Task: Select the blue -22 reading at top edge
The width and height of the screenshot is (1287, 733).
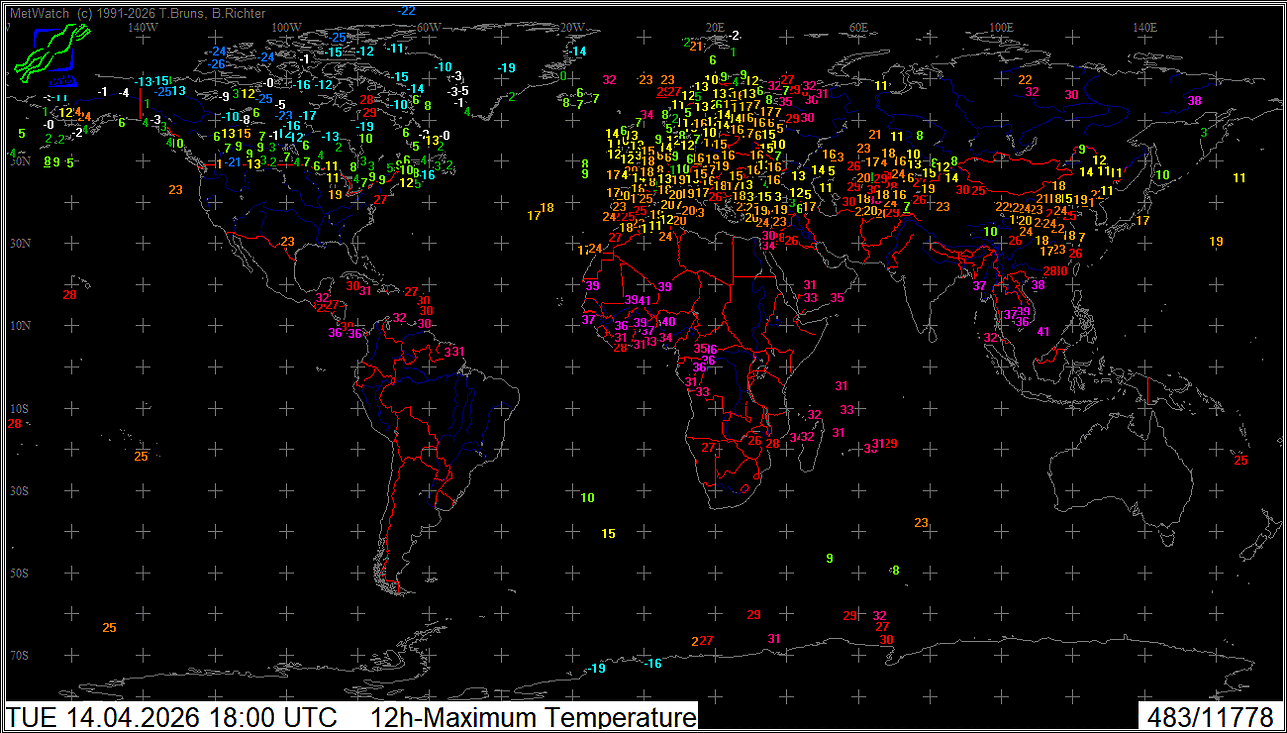Action: click(x=407, y=11)
